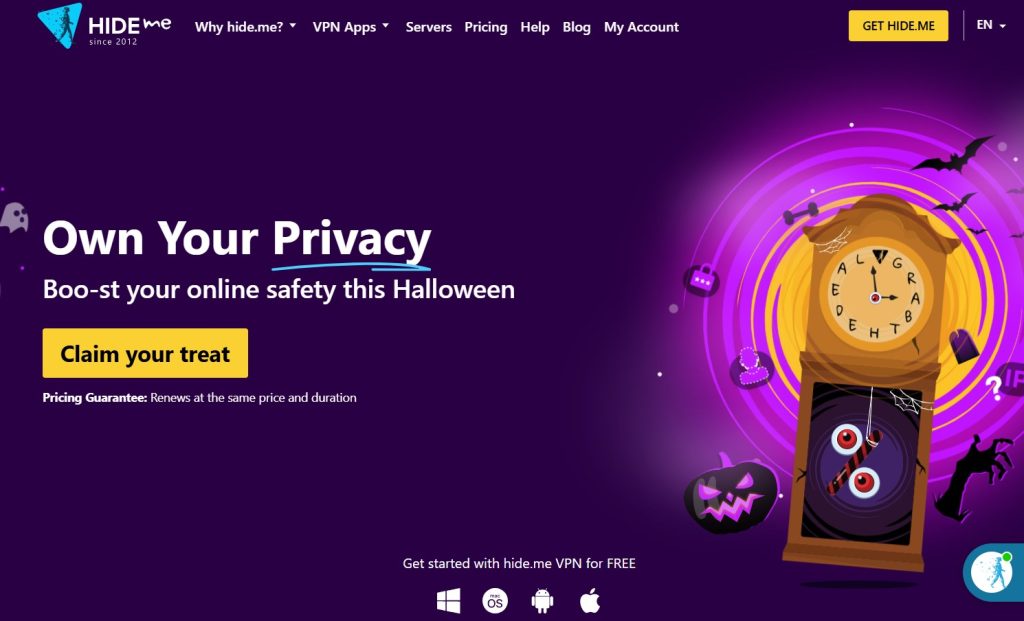Select the macOS download icon

pyautogui.click(x=495, y=601)
